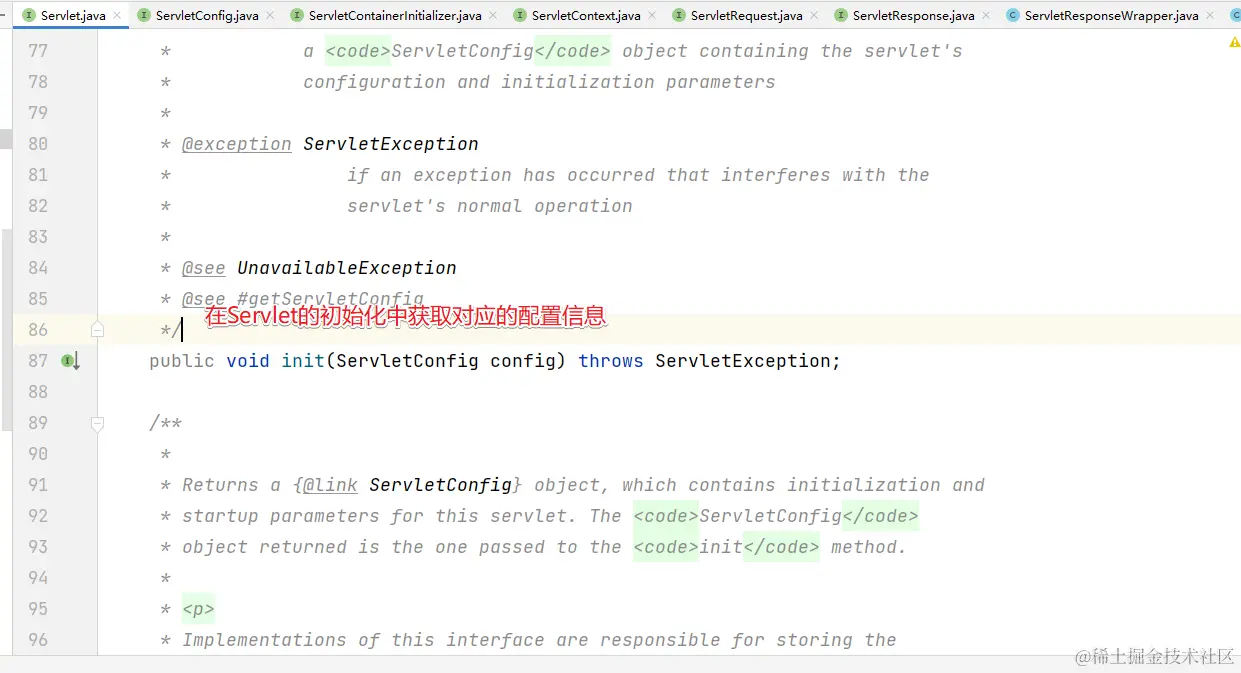Close the ServletConfig.java tab
Viewport: 1241px width, 673px height.
(x=271, y=16)
